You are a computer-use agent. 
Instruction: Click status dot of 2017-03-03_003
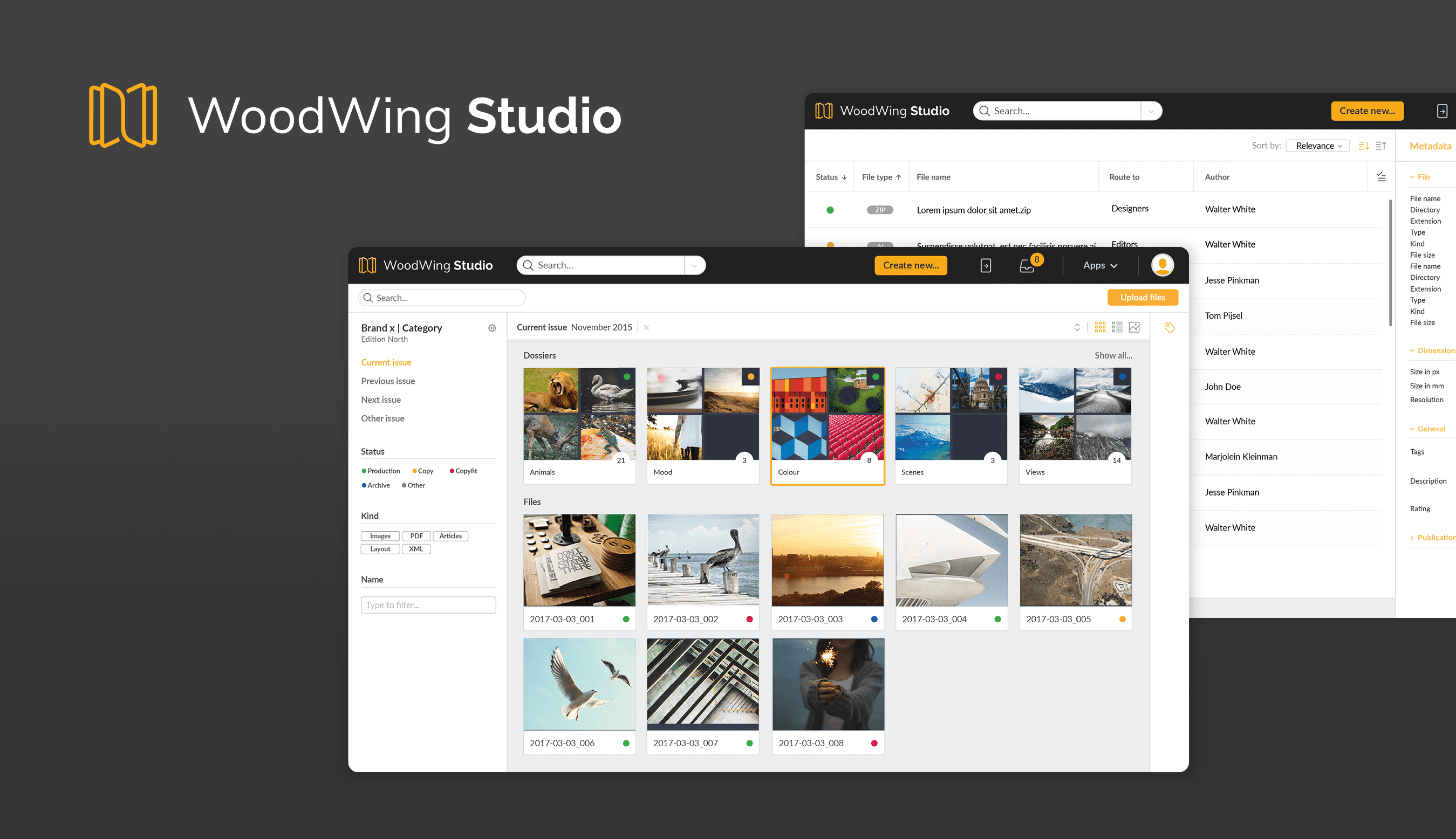pos(874,620)
